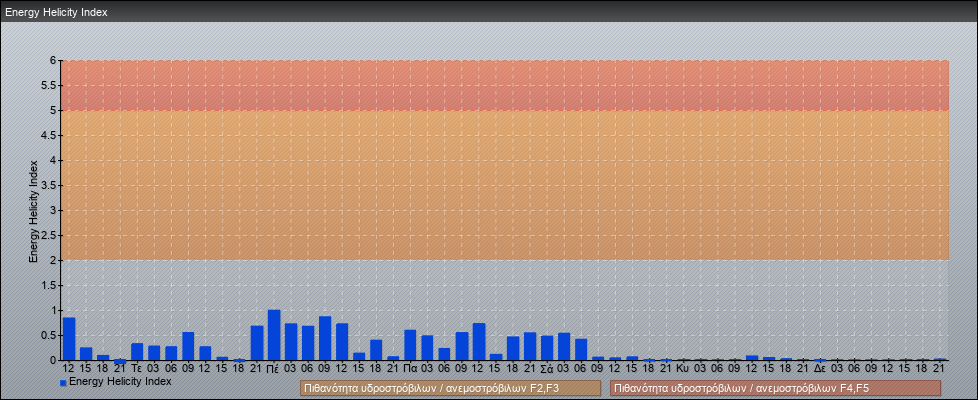Click the Τε day label on x-axis
This screenshot has width=978, height=400.
point(137,368)
